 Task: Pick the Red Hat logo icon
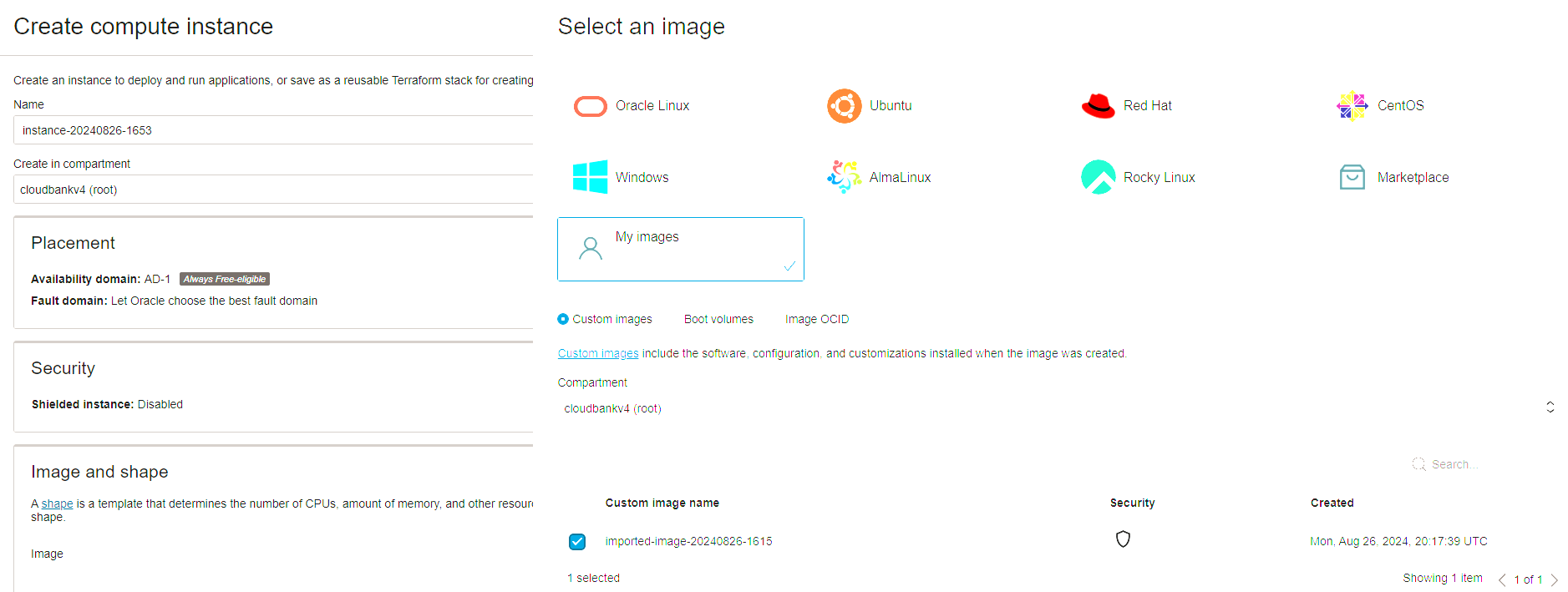(1099, 106)
